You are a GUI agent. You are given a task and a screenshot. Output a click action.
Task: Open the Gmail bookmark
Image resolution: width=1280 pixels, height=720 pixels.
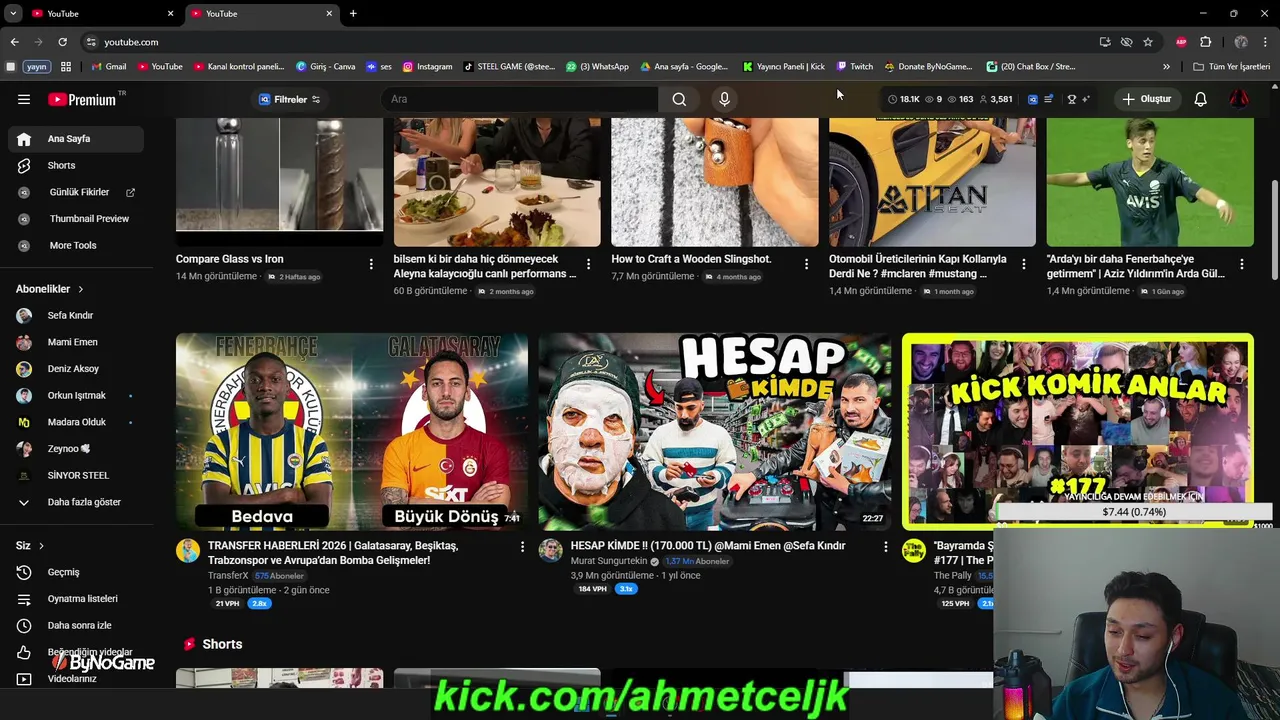(108, 67)
